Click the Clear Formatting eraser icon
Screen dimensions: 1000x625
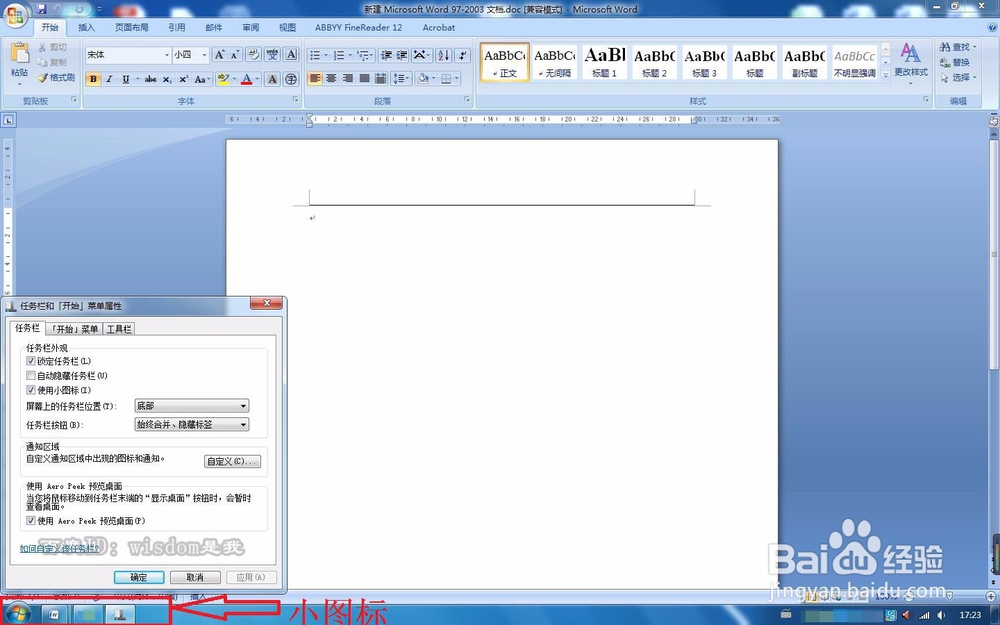(x=254, y=55)
